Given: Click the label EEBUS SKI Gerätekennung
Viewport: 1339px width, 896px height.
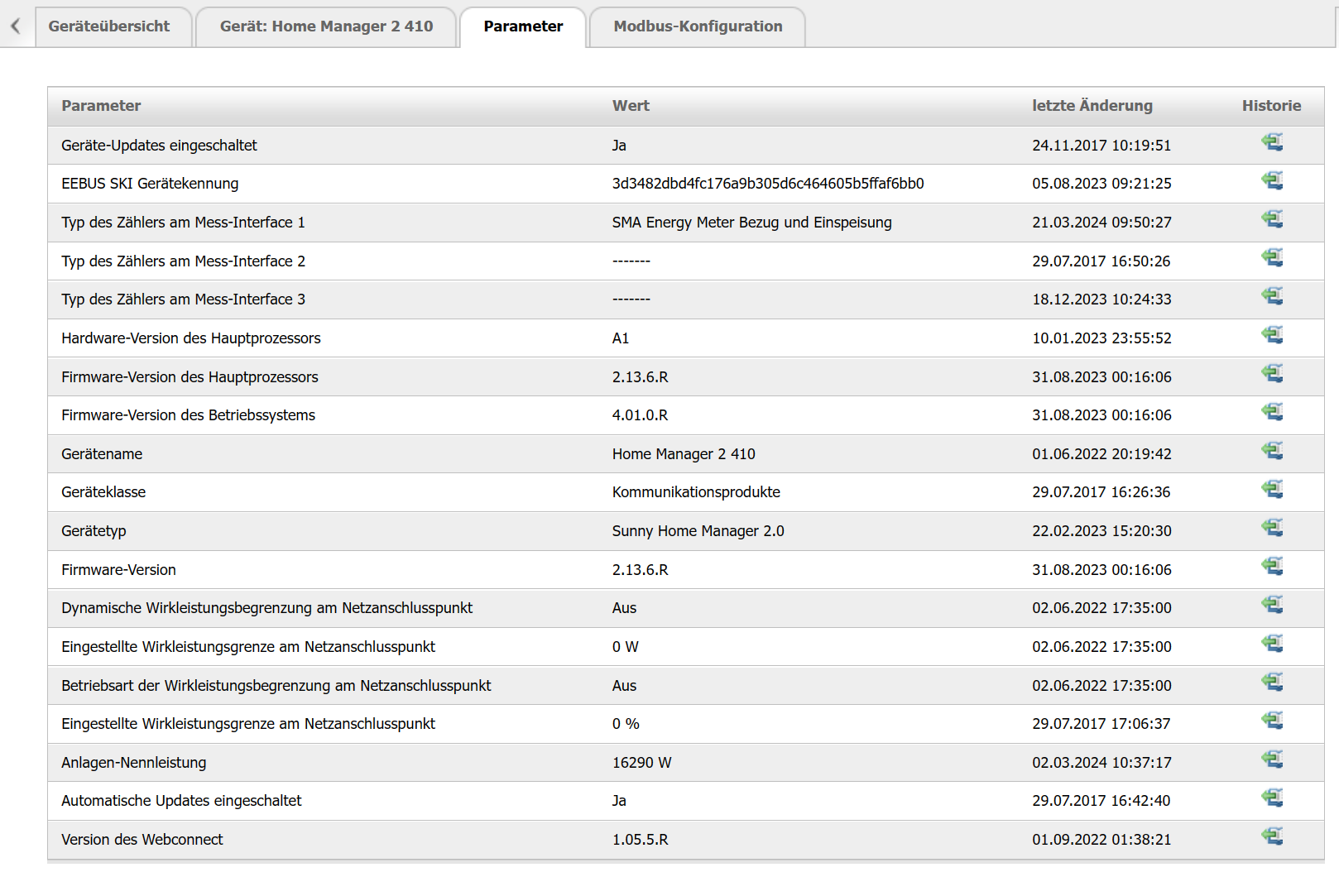Looking at the screenshot, I should [150, 184].
